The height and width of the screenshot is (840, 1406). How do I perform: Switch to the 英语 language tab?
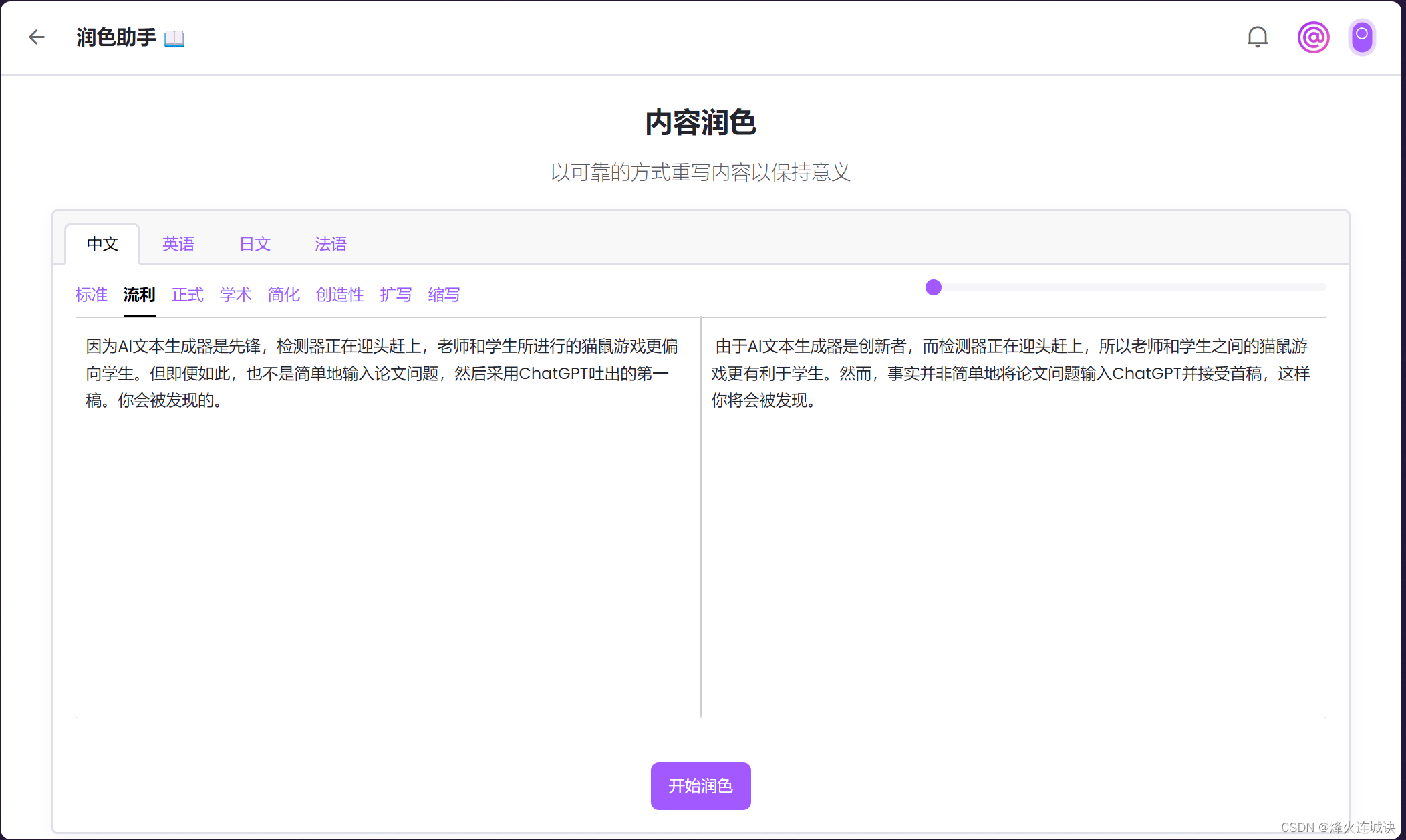click(x=178, y=244)
